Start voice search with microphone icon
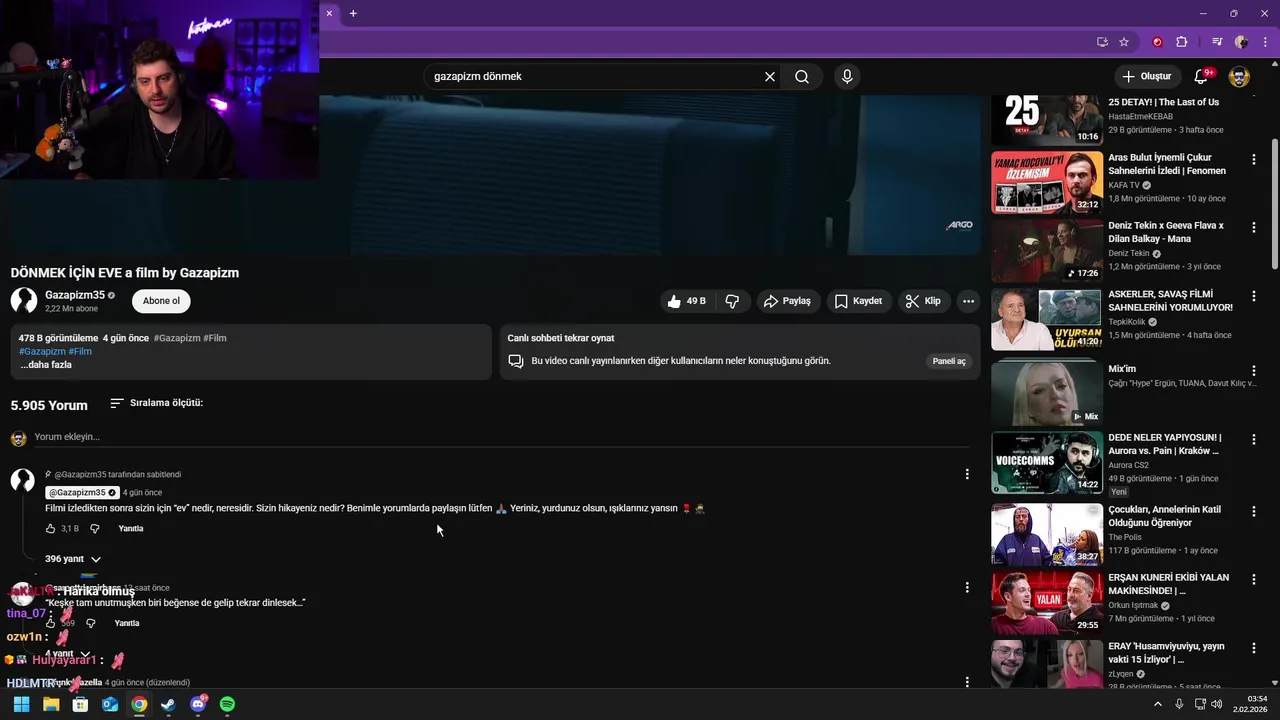The image size is (1280, 720). point(847,77)
